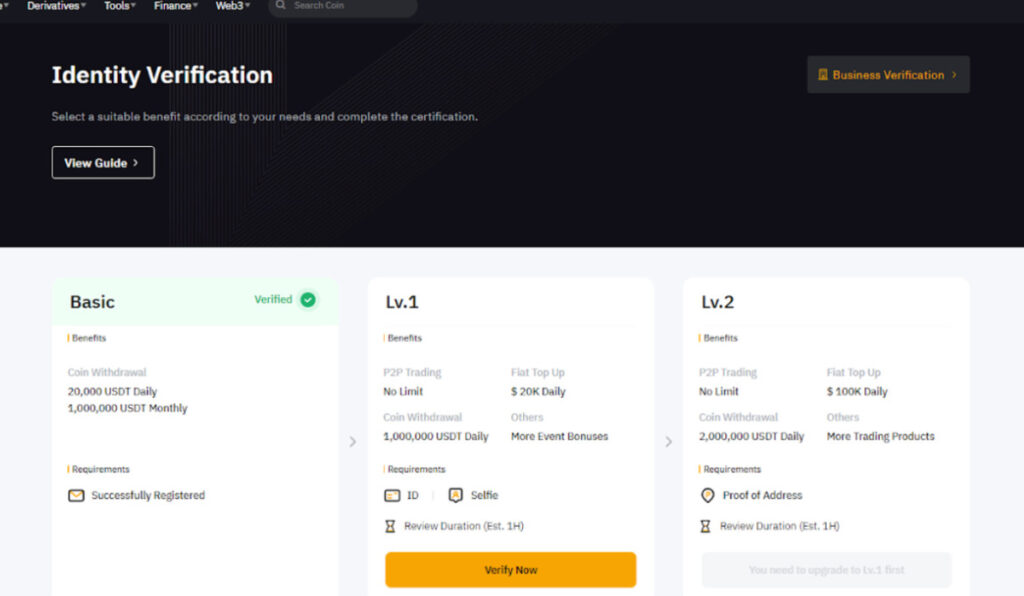Click the Selfie portrait icon

pyautogui.click(x=456, y=495)
